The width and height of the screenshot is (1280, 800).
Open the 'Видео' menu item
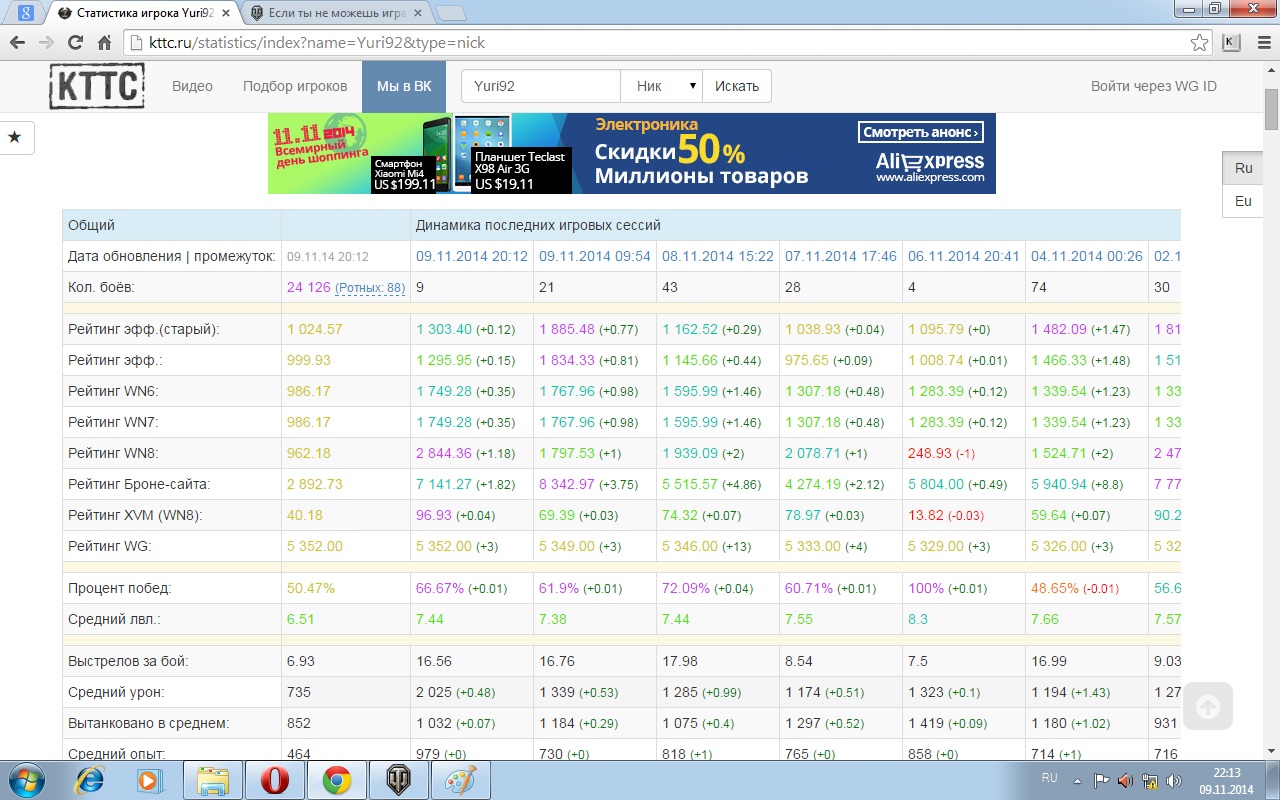click(x=192, y=86)
